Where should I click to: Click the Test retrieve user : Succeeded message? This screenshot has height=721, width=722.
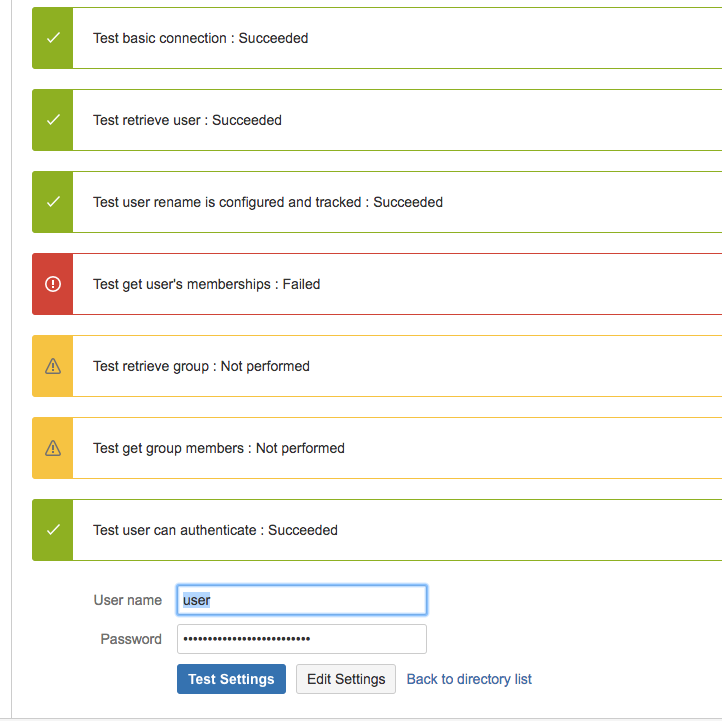point(187,120)
